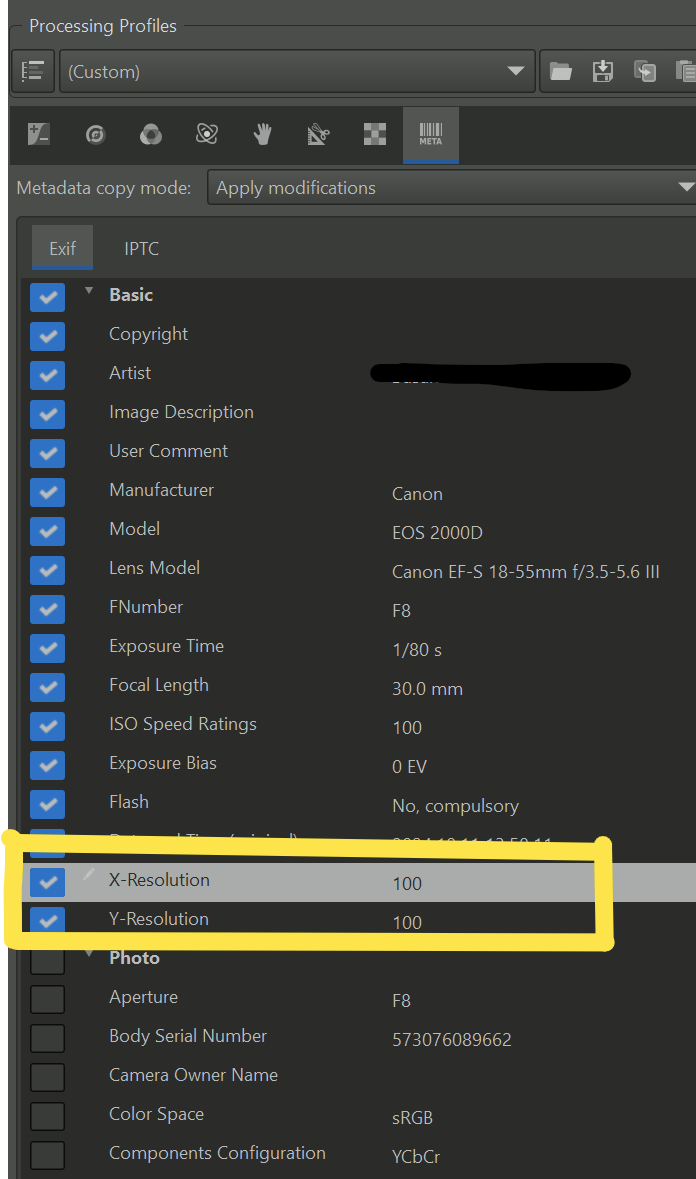
Task: Switch to the IPTC tab
Action: 141,248
